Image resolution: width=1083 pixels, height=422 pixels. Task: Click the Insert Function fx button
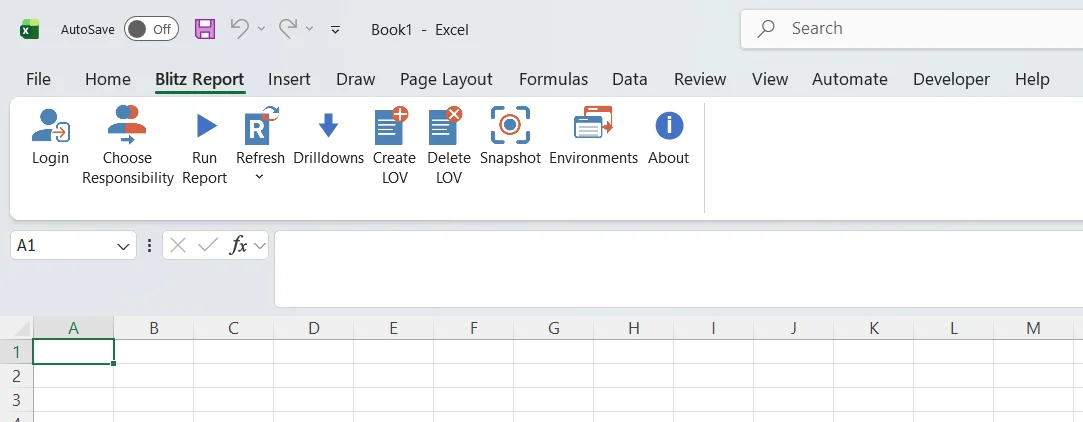pos(238,245)
